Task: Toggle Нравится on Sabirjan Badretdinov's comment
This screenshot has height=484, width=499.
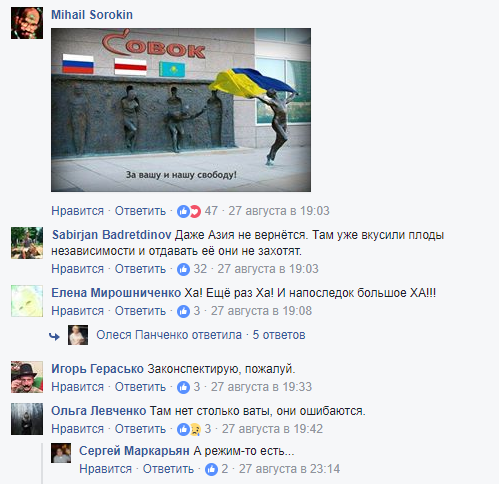Action: tap(77, 269)
